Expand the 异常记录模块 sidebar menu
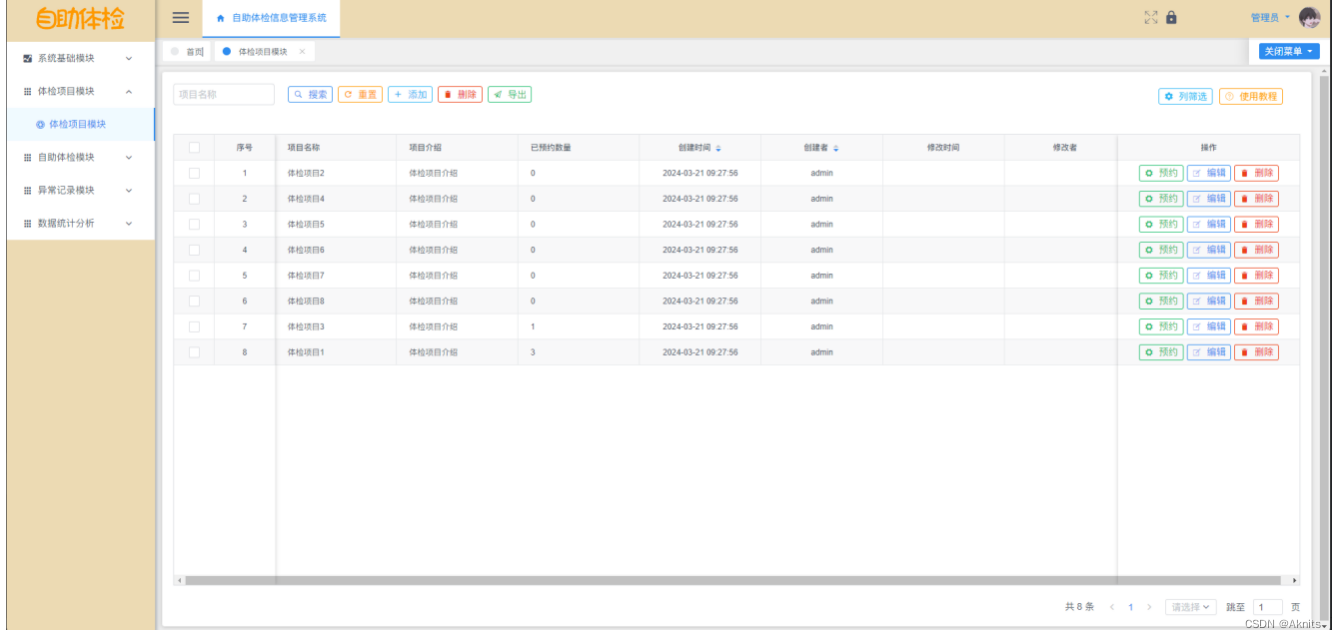 (x=80, y=190)
